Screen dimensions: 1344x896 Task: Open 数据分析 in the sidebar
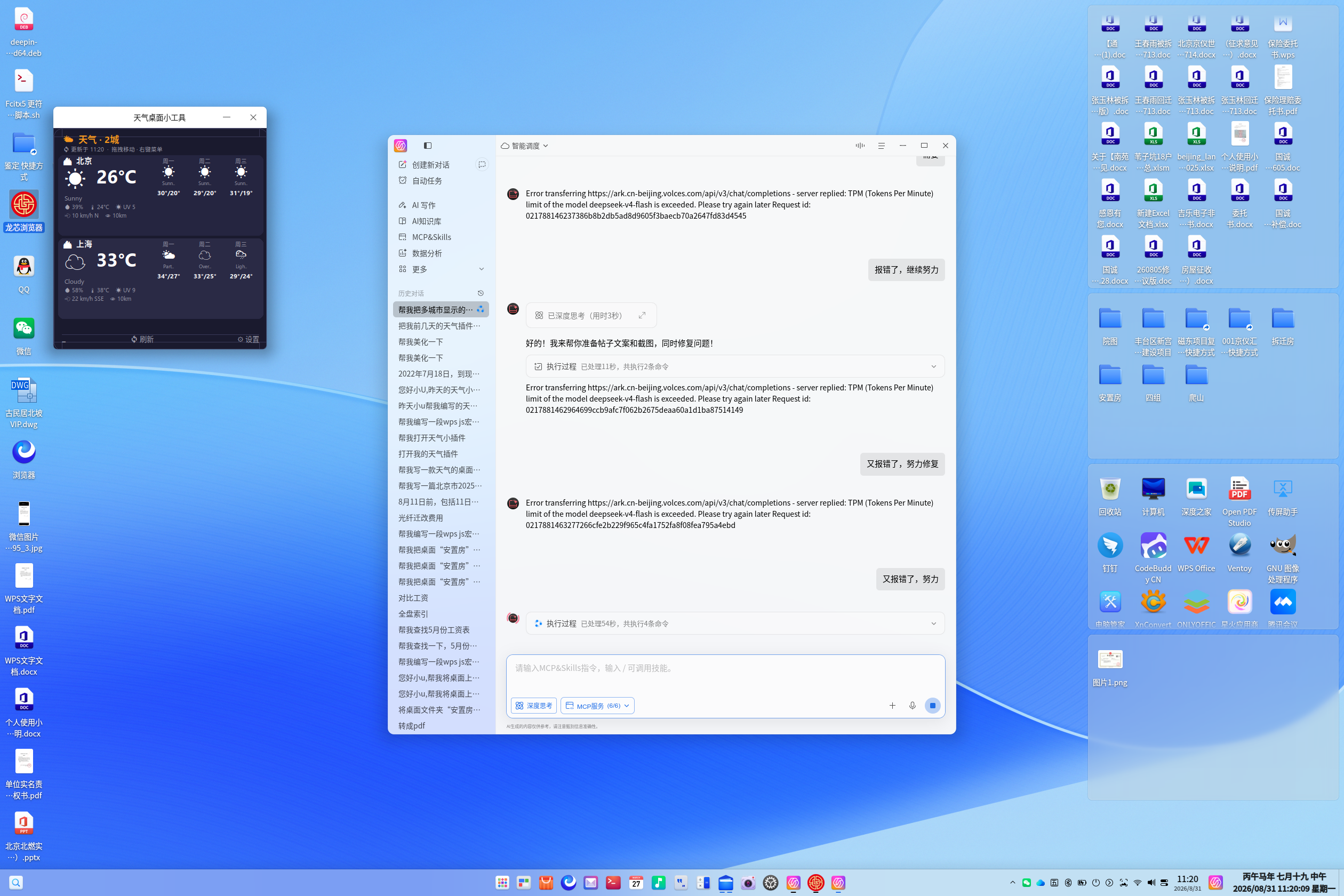(x=426, y=253)
